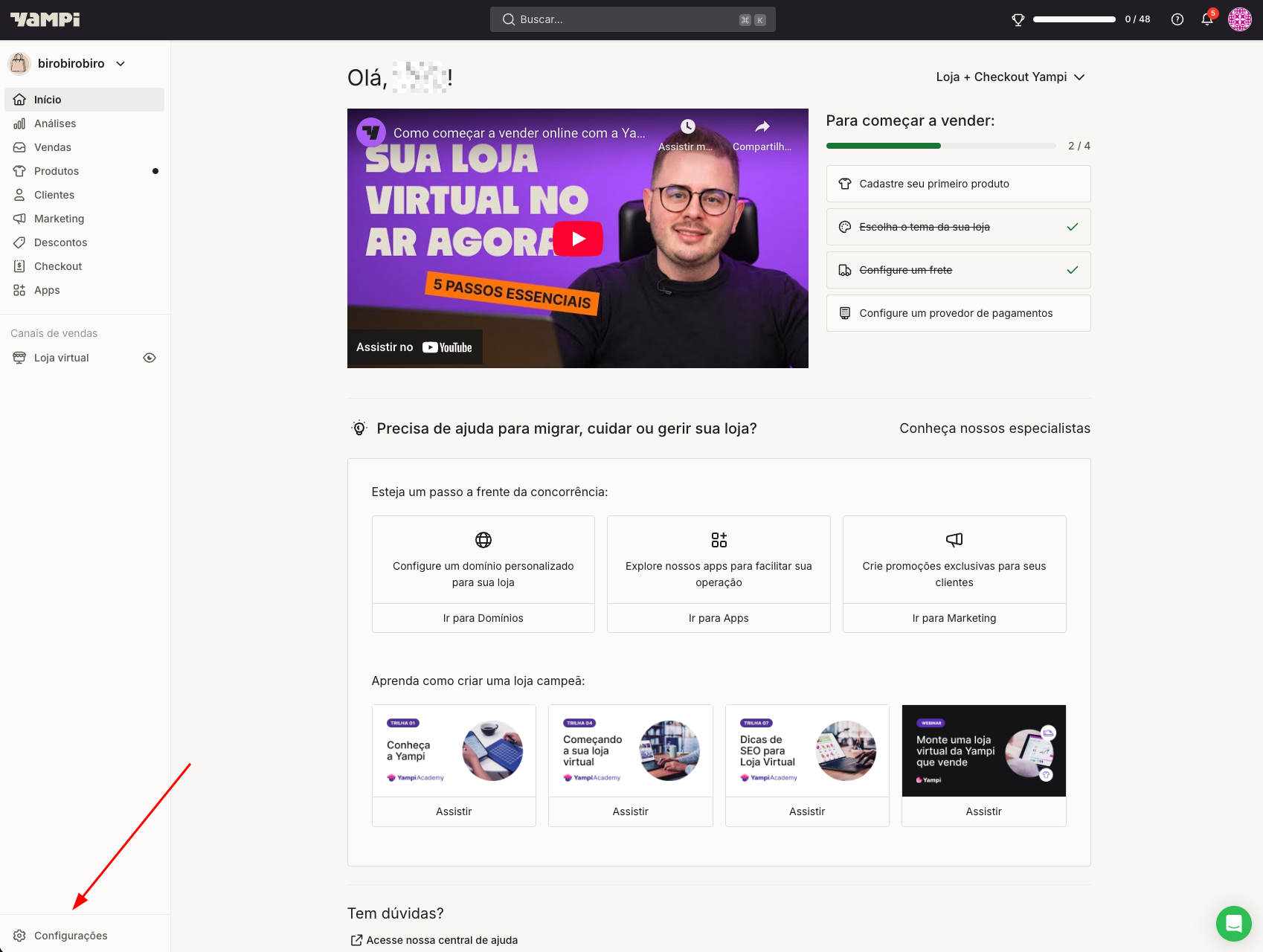Image resolution: width=1263 pixels, height=952 pixels.
Task: Click the video title link
Action: (x=519, y=133)
